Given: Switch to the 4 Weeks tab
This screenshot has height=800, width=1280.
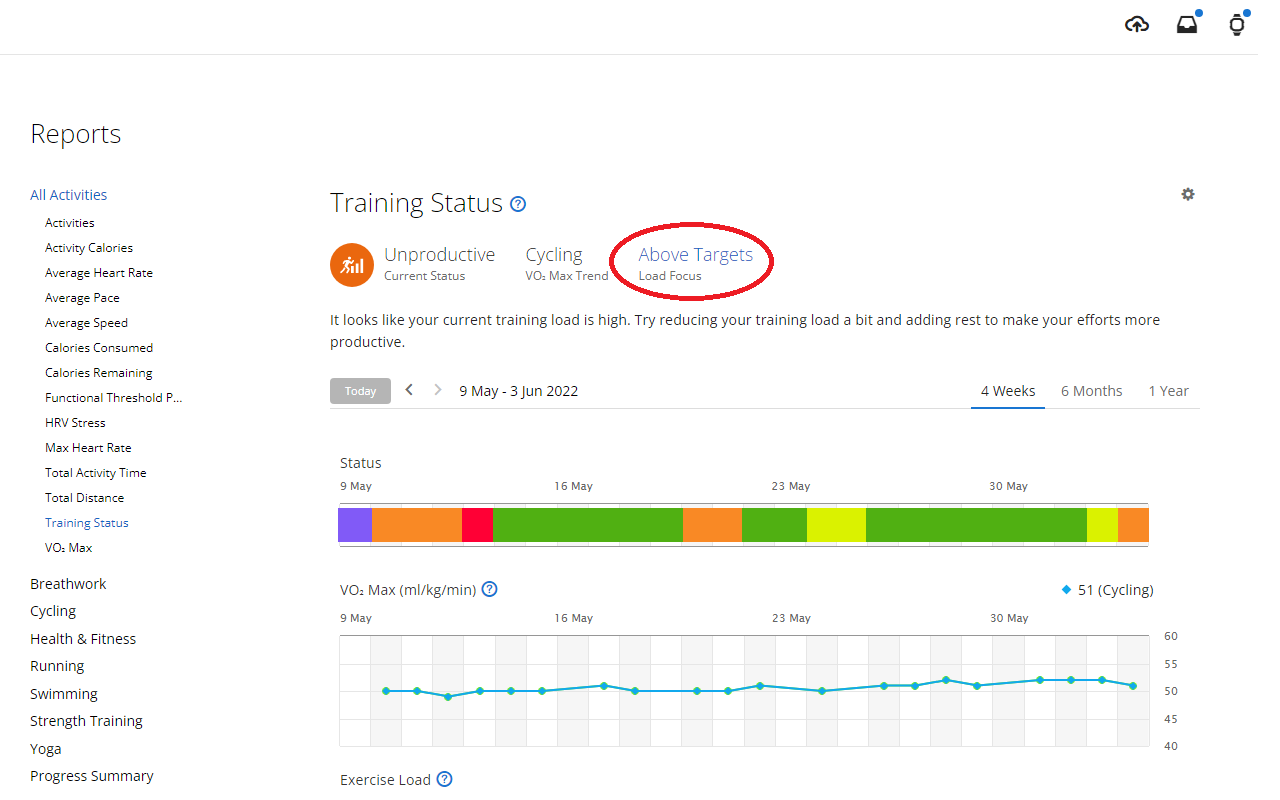Looking at the screenshot, I should [1008, 391].
